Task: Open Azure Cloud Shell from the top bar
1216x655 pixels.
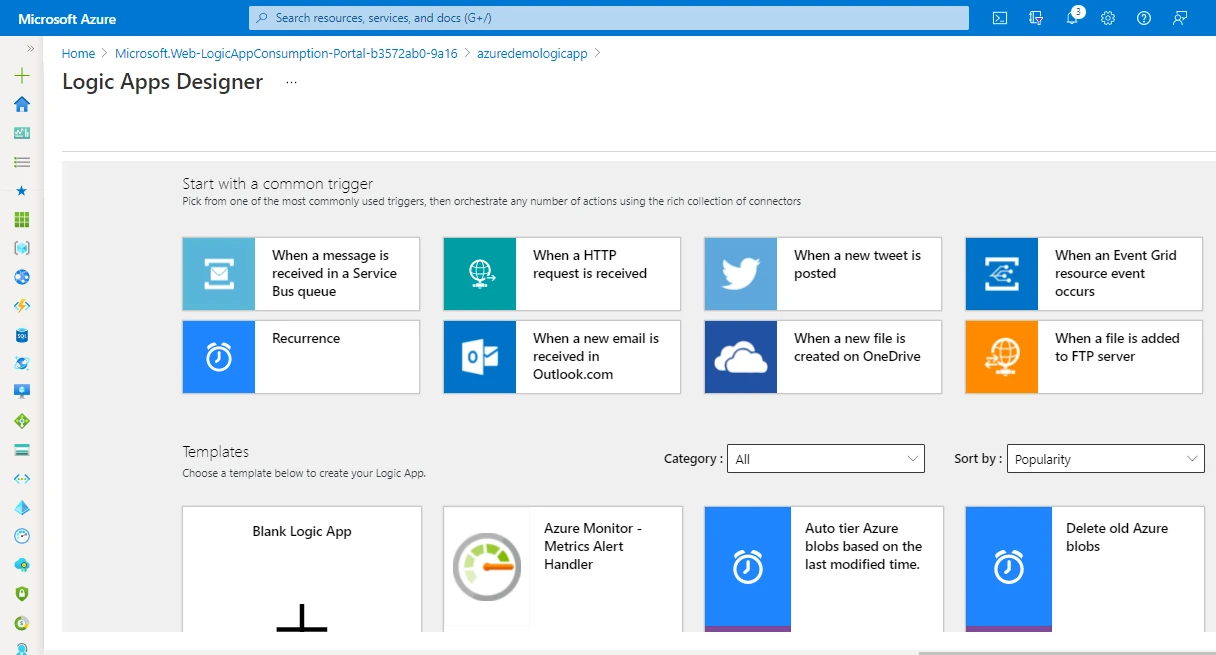Action: click(x=999, y=18)
